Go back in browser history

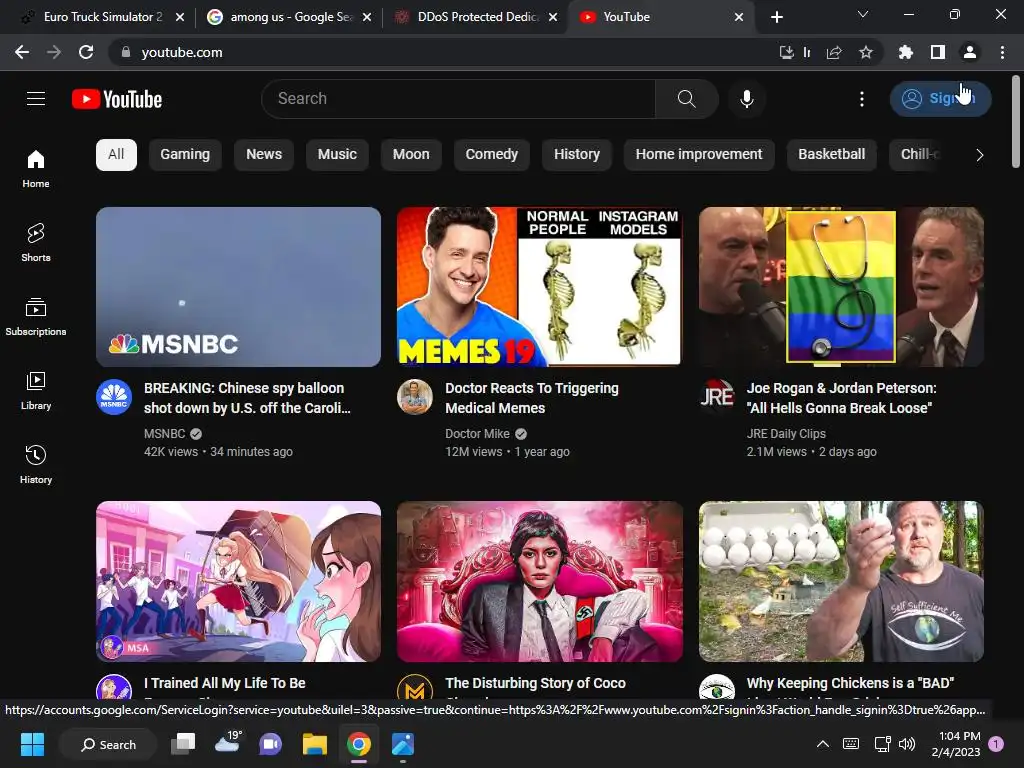pyautogui.click(x=22, y=52)
